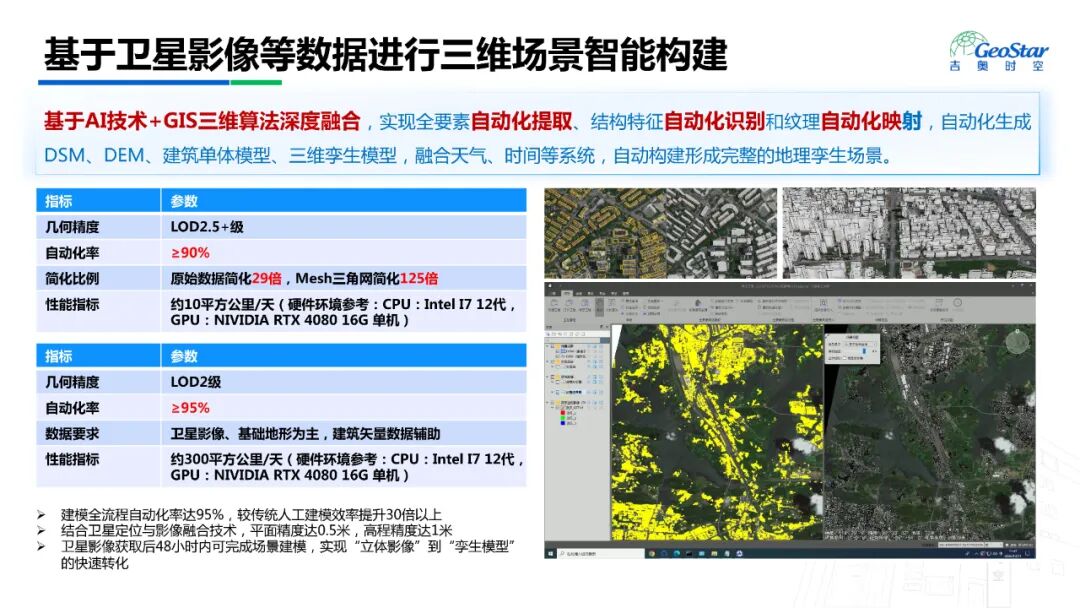Select the highlighted ribbon tab in the GIS software
Image resolution: width=1080 pixels, height=608 pixels.
click(x=567, y=293)
